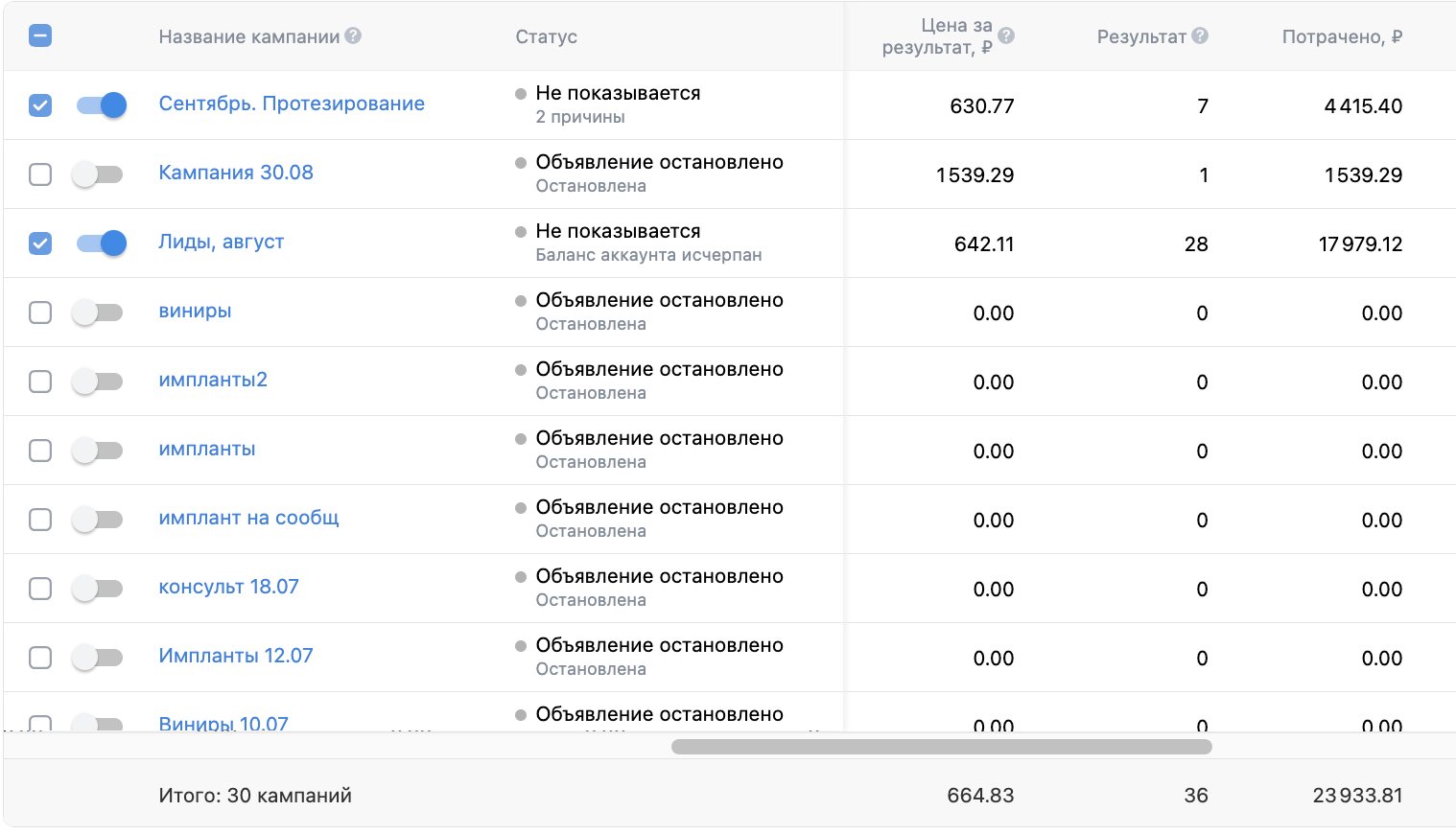Viewport: 1456px width, 834px height.
Task: Uncheck the Сентябрь. Протезирование checkbox
Action: (x=40, y=105)
